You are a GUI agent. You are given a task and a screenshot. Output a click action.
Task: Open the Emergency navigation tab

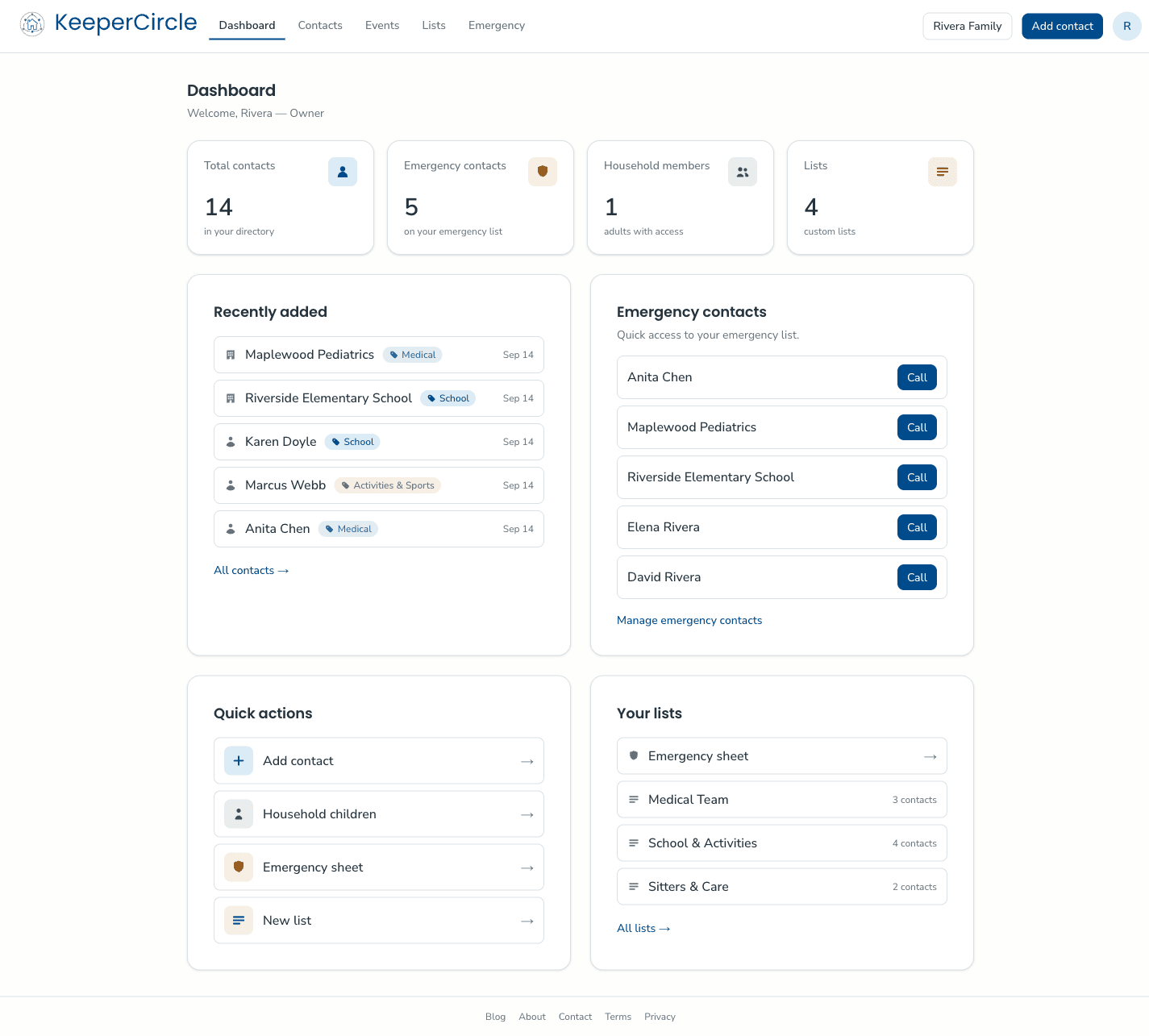click(x=497, y=26)
